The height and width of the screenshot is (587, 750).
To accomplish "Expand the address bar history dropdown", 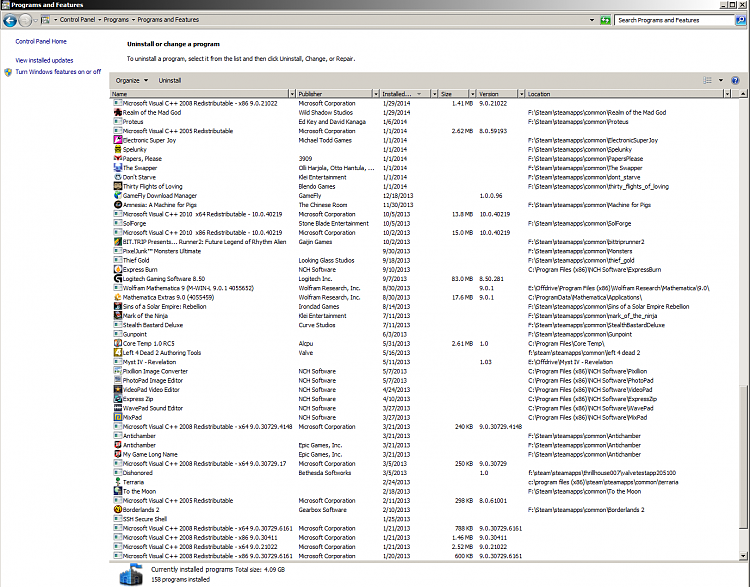I will tap(592, 20).
